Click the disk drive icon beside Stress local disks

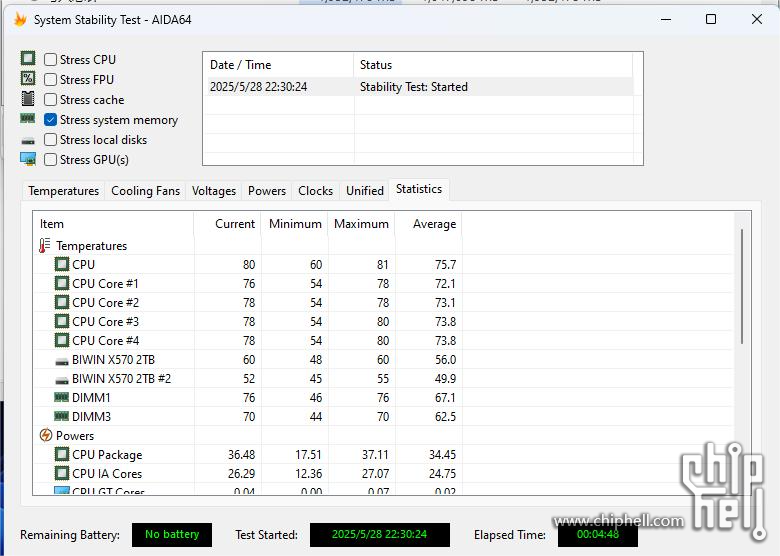28,141
